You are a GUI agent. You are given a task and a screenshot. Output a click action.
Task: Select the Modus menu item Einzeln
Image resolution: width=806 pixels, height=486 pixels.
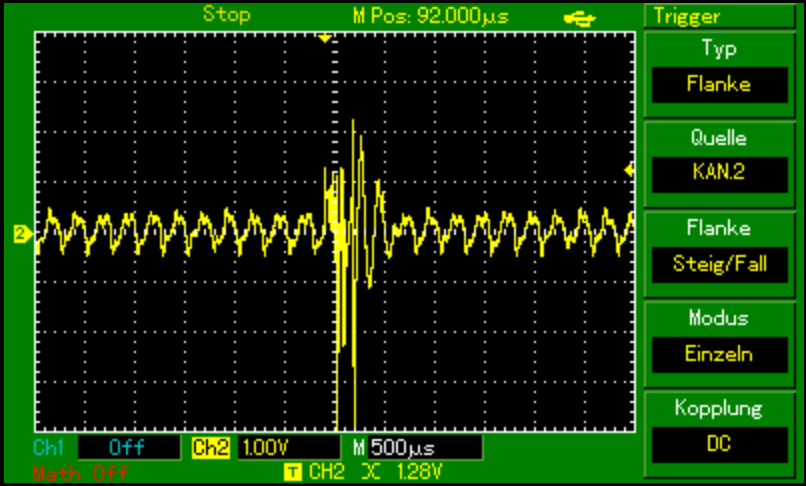[x=719, y=355]
